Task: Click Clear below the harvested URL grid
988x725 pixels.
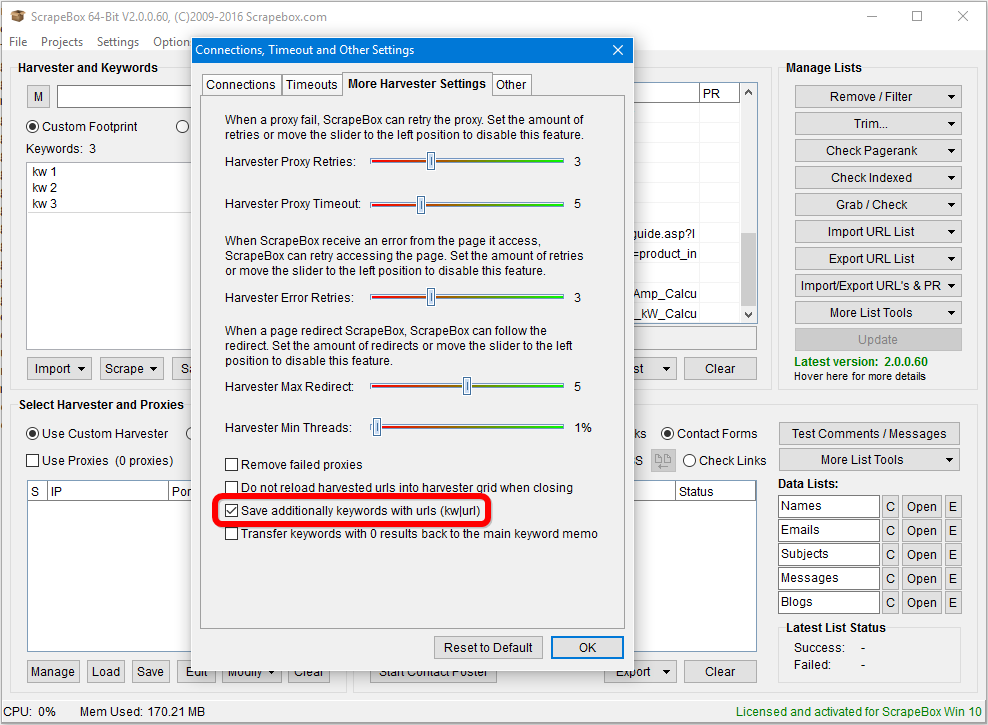Action: coord(720,369)
